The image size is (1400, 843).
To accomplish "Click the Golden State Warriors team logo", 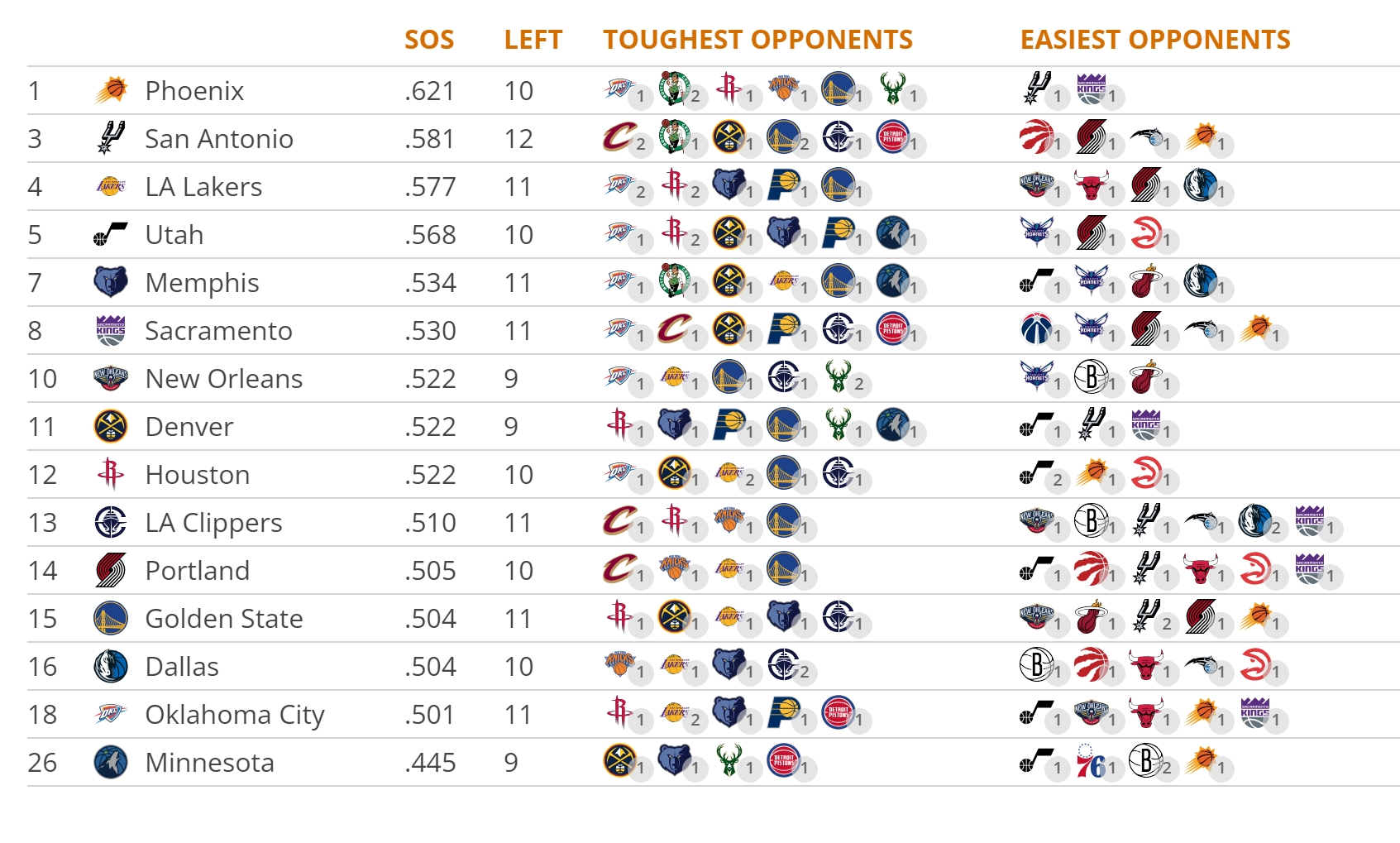I will (x=111, y=618).
